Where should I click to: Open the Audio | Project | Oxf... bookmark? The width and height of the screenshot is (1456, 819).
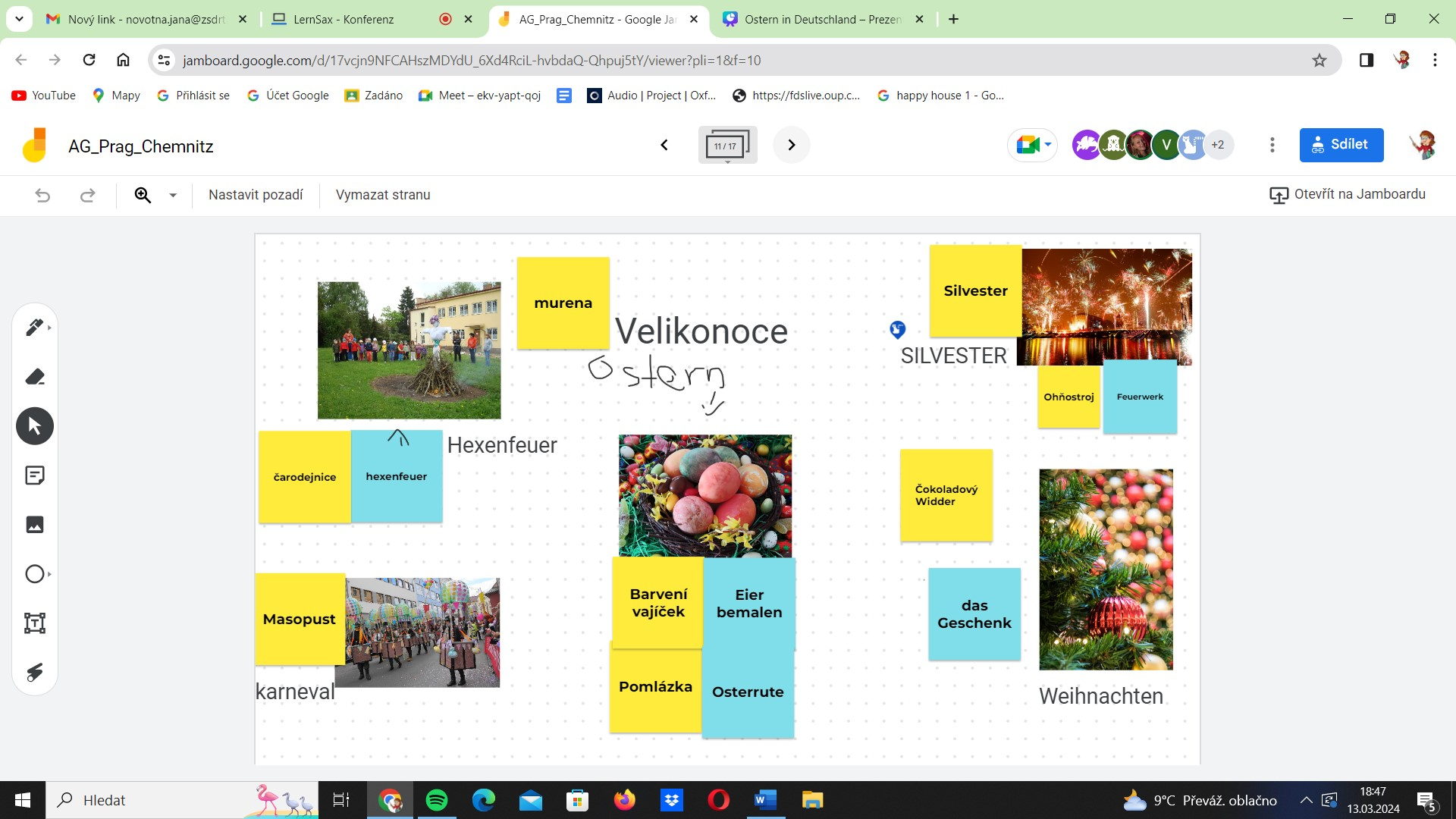[x=652, y=96]
